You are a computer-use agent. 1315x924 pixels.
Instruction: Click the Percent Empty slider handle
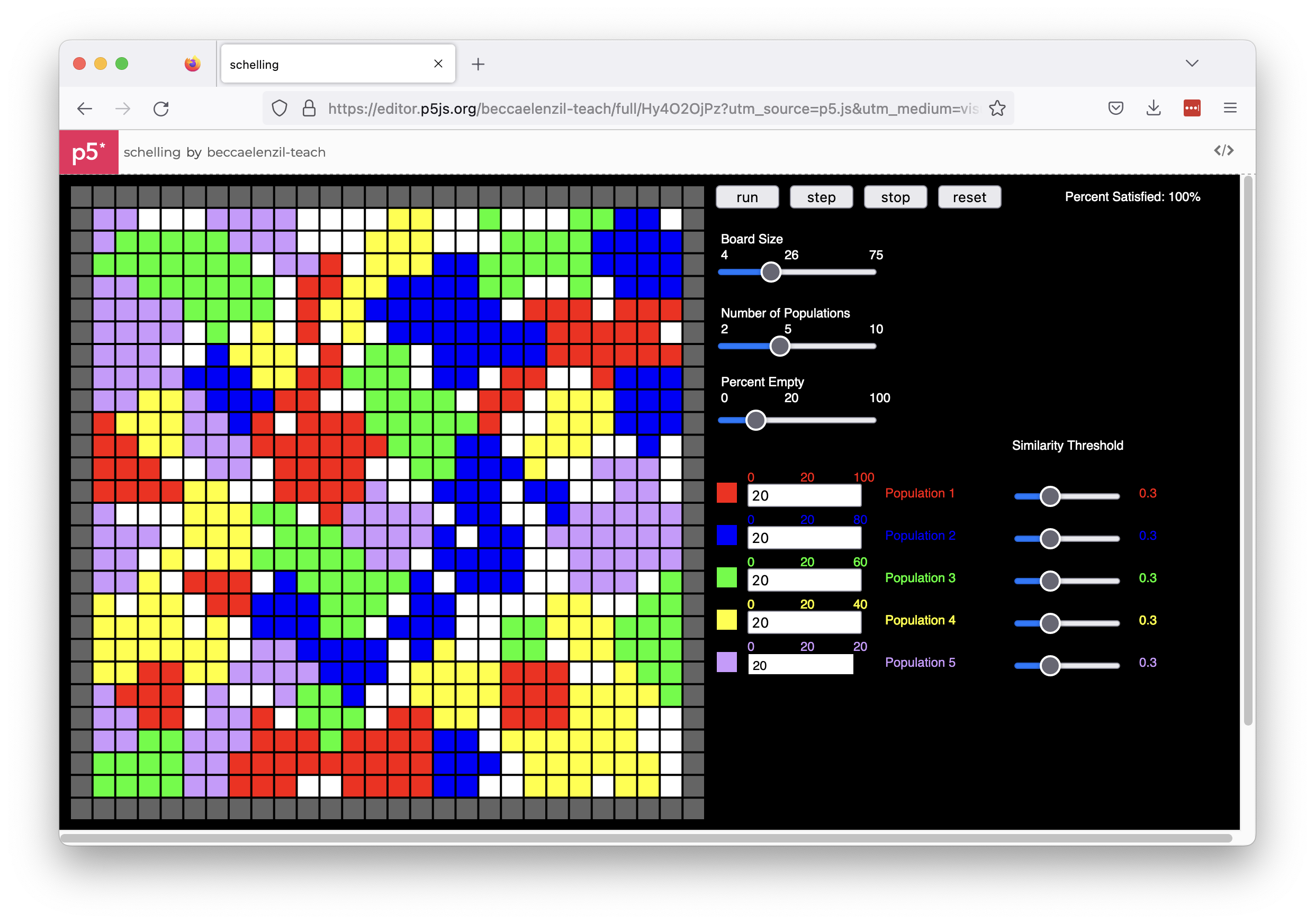coord(756,420)
